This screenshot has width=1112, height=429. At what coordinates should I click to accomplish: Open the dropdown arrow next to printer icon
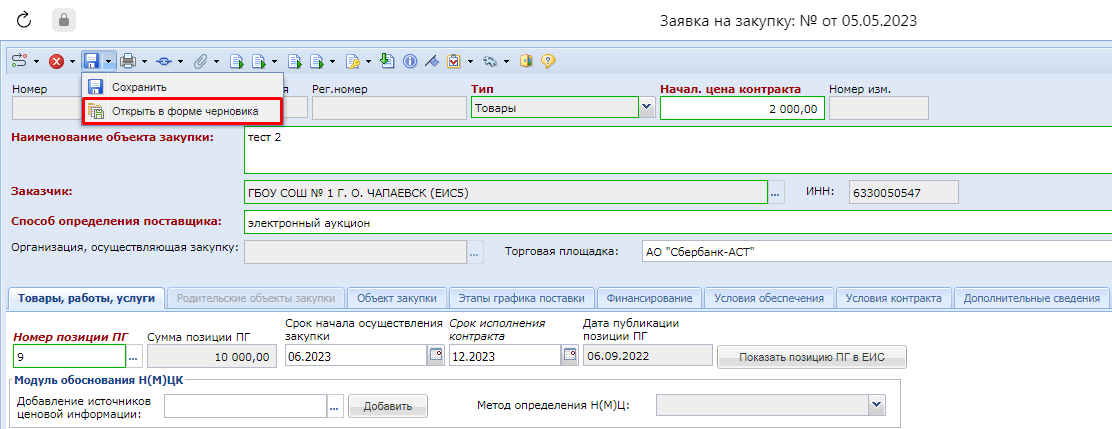(x=145, y=62)
